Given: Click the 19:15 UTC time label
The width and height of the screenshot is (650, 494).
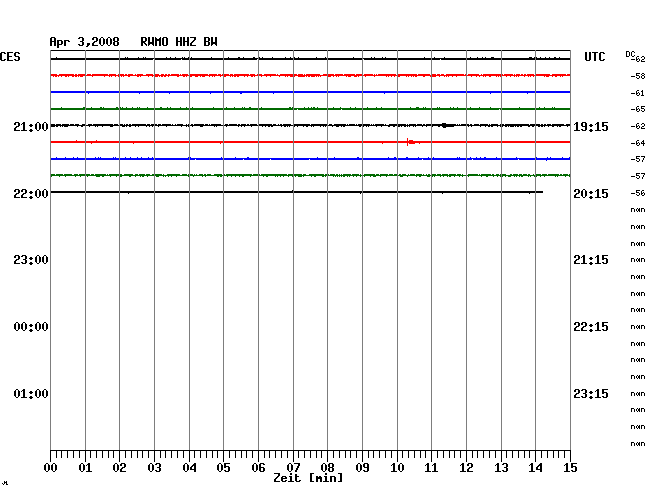Looking at the screenshot, I should [591, 126].
